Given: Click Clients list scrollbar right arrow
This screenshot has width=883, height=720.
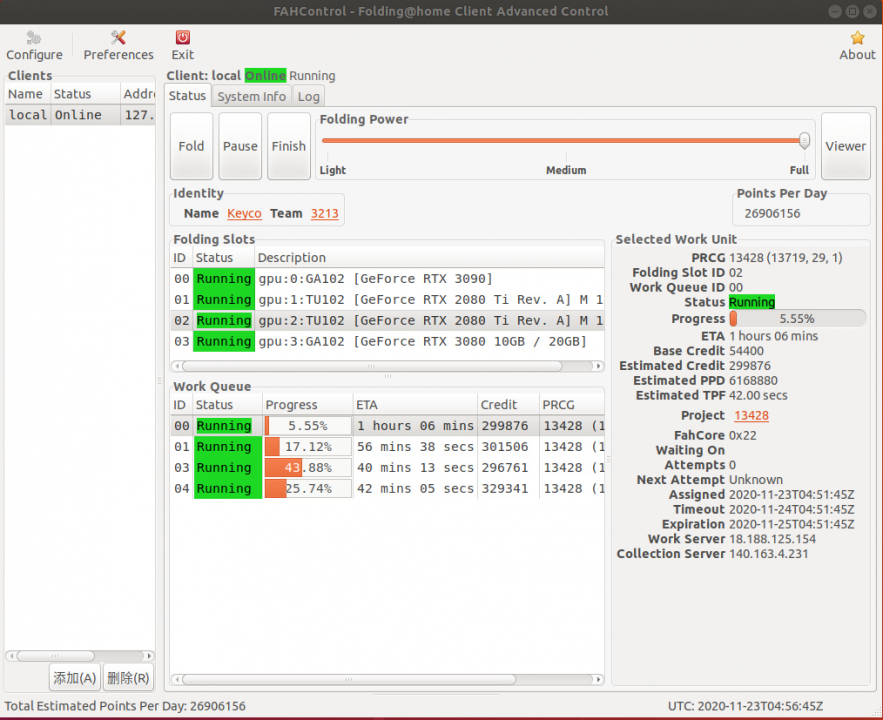Looking at the screenshot, I should [x=149, y=656].
